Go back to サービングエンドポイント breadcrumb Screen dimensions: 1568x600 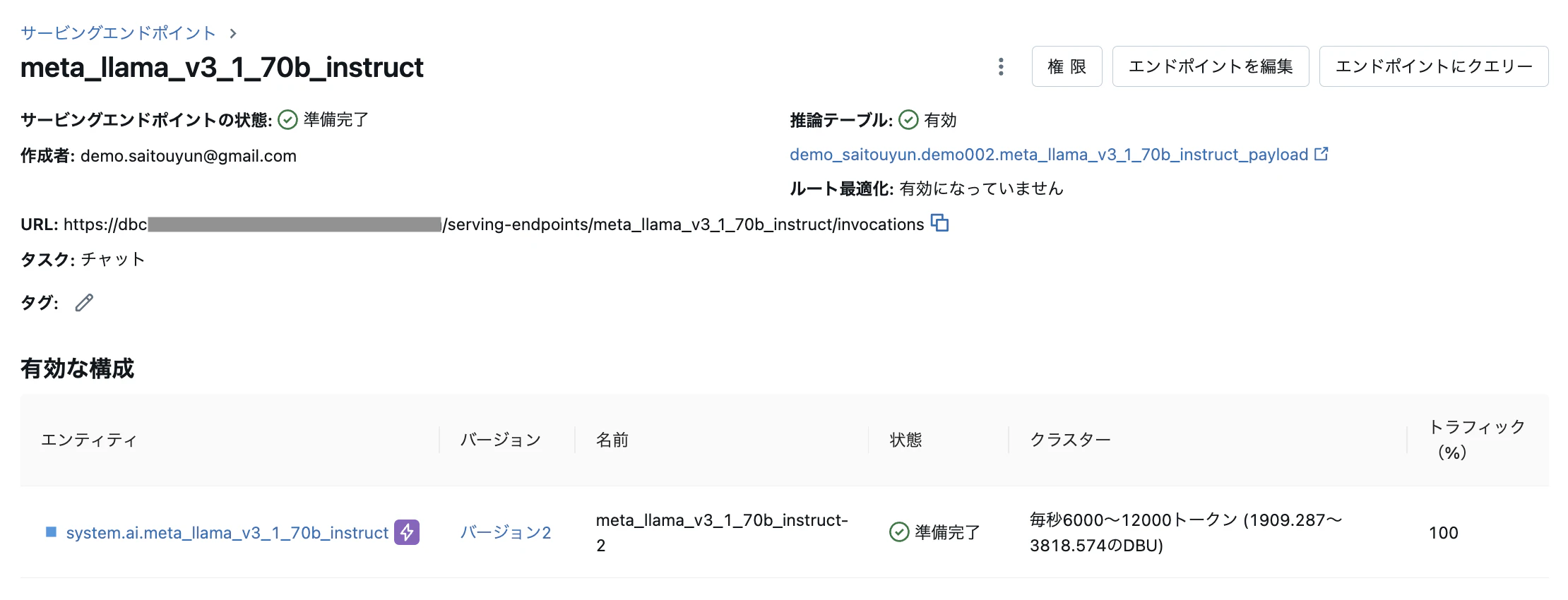tap(118, 33)
